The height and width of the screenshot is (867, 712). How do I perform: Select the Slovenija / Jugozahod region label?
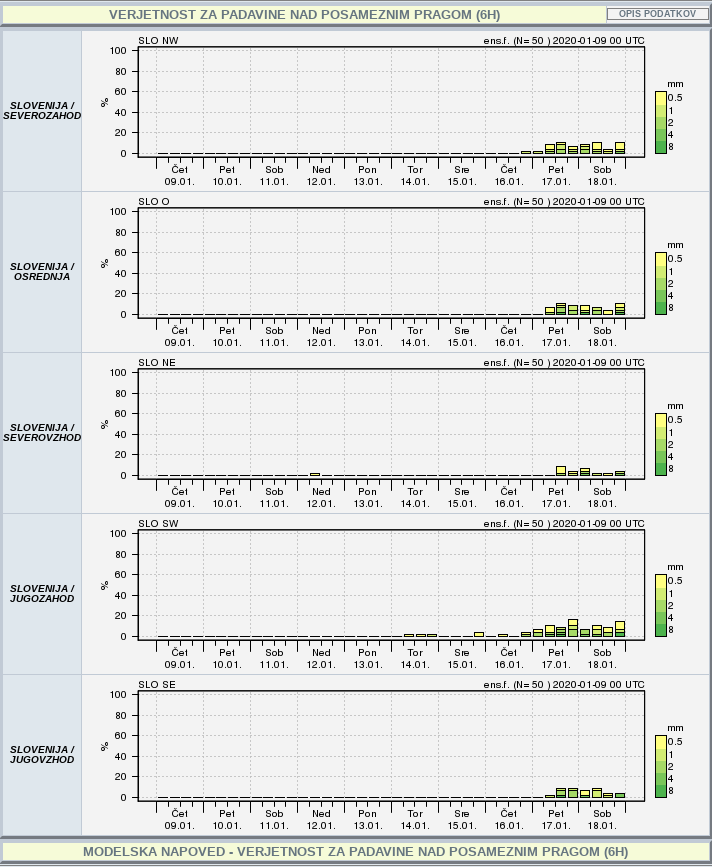tap(42, 593)
